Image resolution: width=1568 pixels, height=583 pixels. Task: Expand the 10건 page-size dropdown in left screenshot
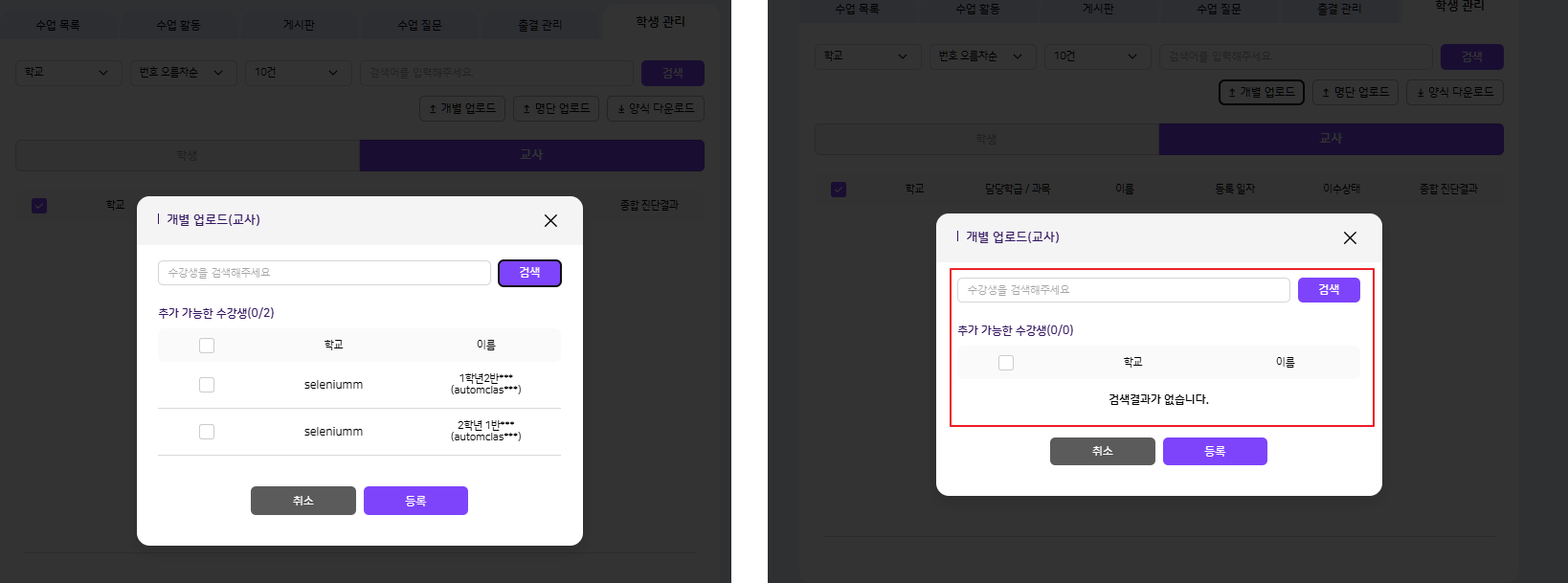click(297, 73)
